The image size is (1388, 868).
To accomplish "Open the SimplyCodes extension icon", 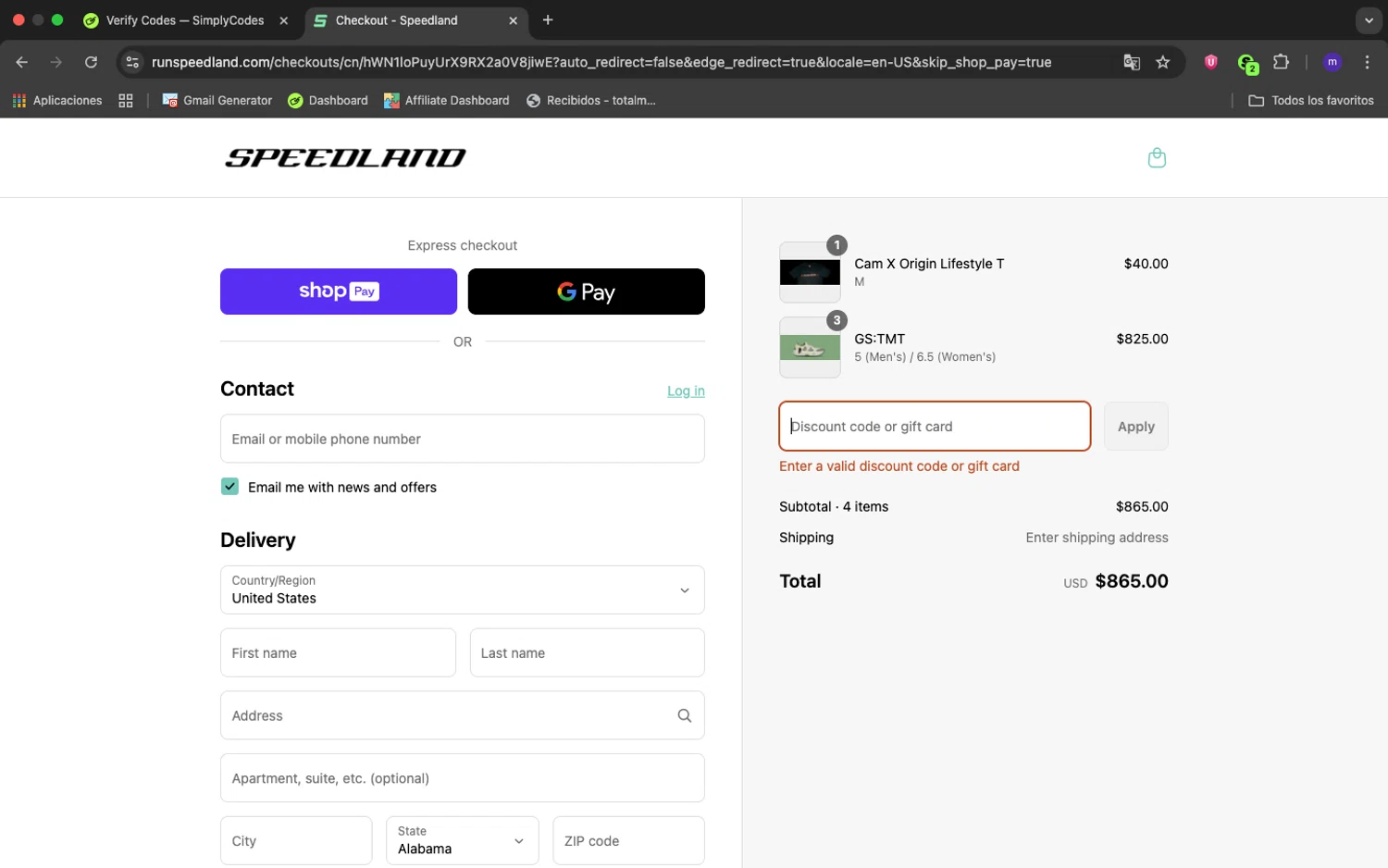I will tap(1246, 63).
